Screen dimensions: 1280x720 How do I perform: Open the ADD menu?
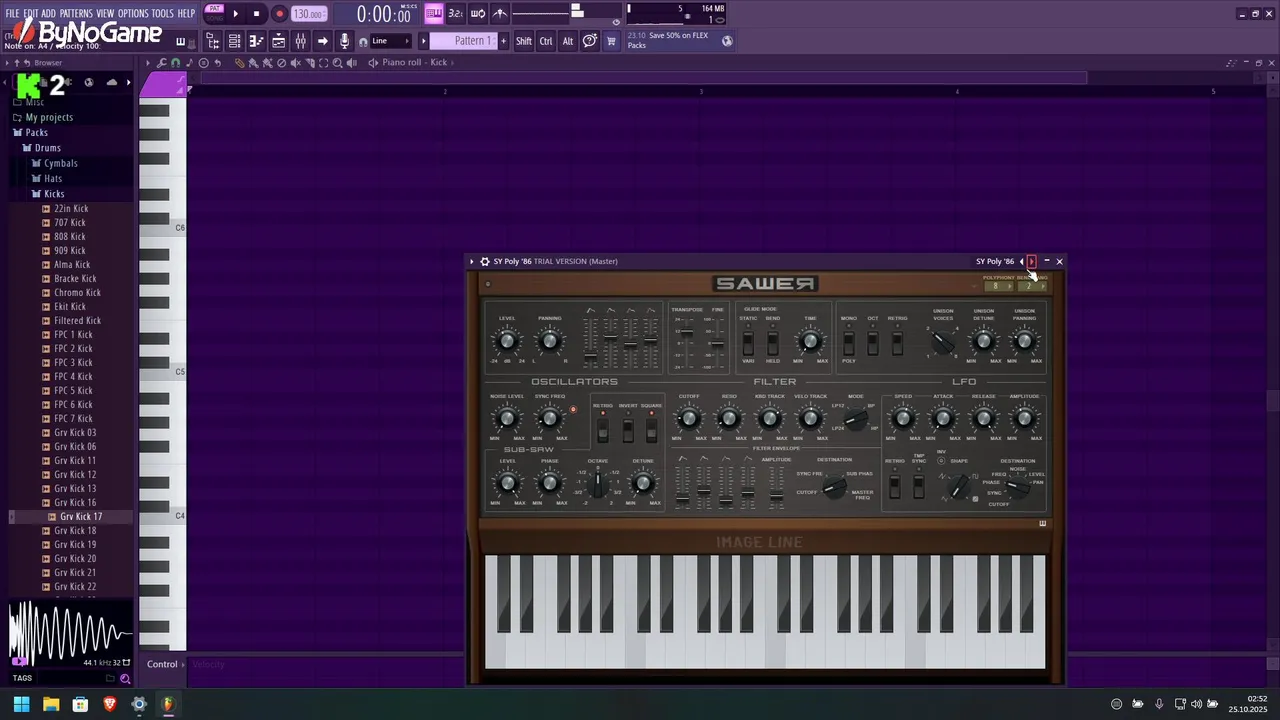pyautogui.click(x=49, y=14)
